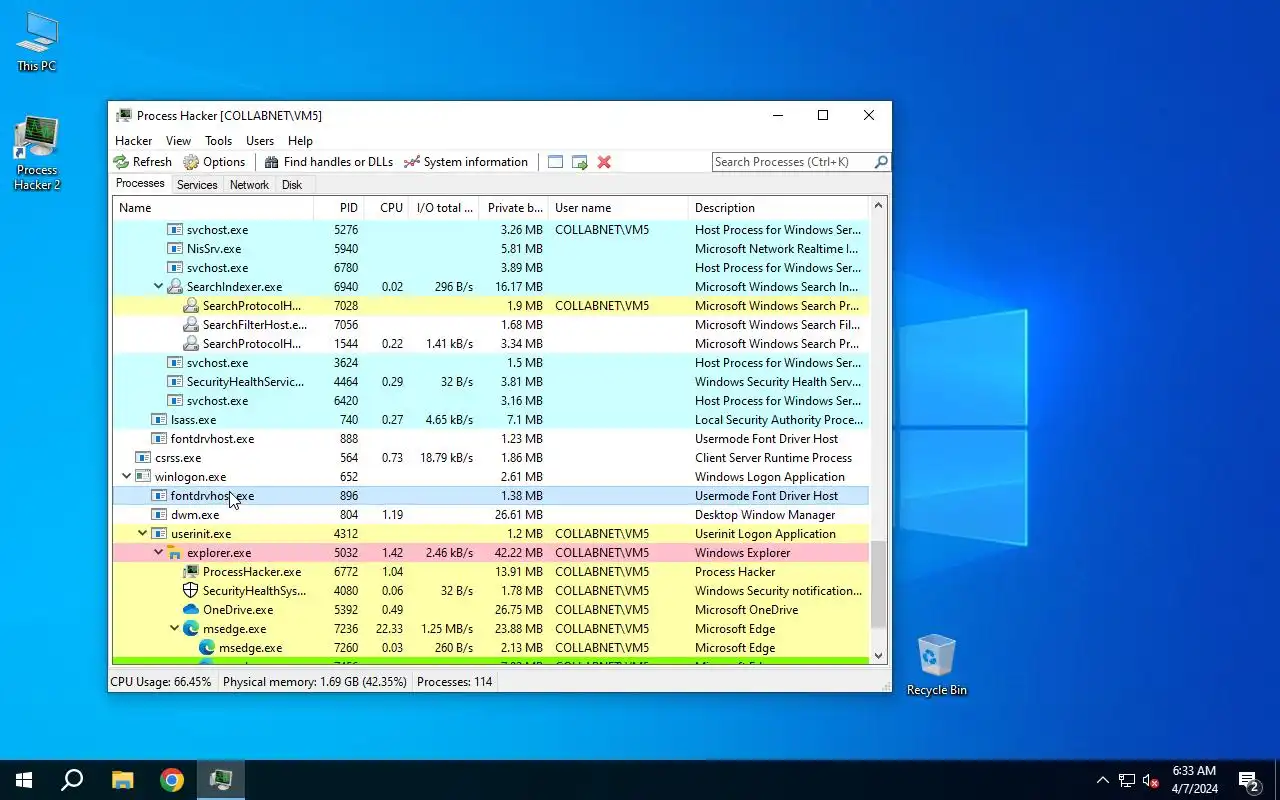Open taskbar Search
The image size is (1280, 800).
pos(72,780)
